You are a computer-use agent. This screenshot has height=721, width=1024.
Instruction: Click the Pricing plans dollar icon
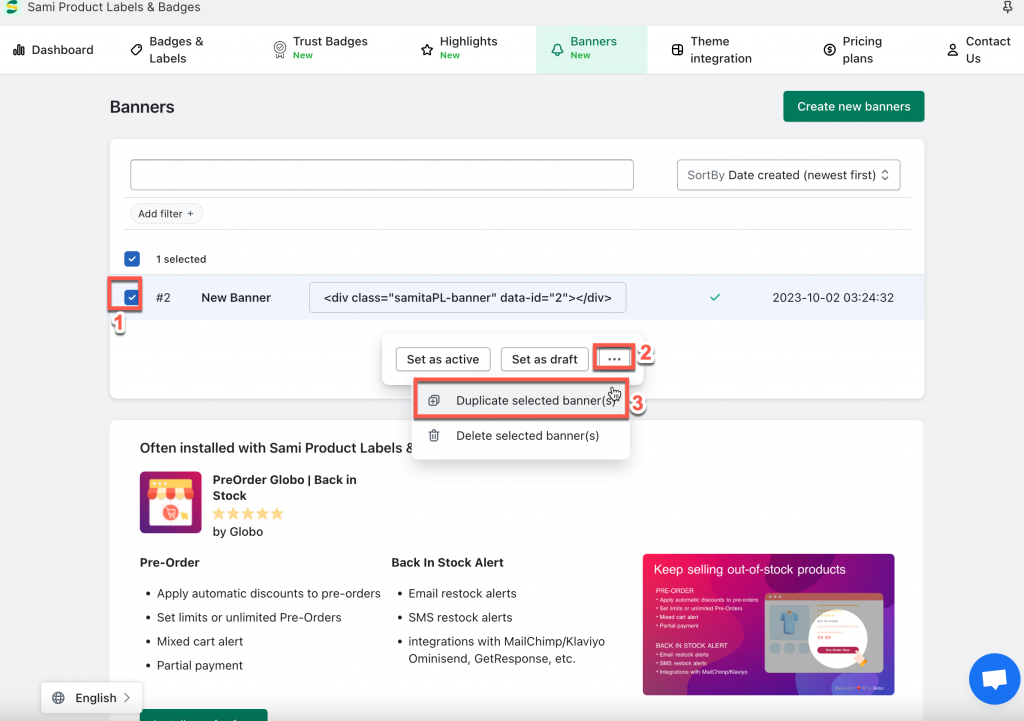click(829, 50)
